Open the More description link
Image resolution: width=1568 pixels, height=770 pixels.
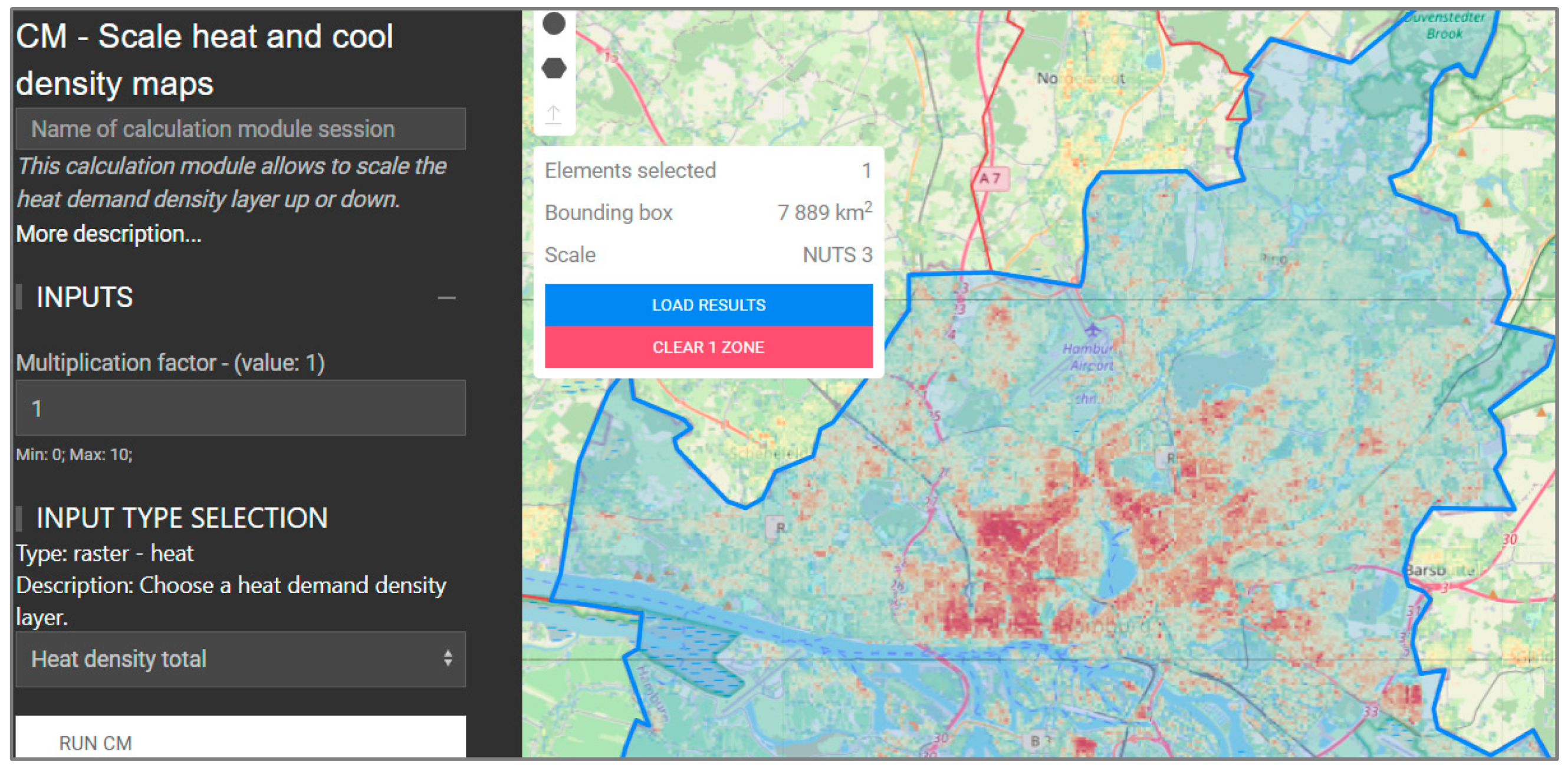pos(109,234)
